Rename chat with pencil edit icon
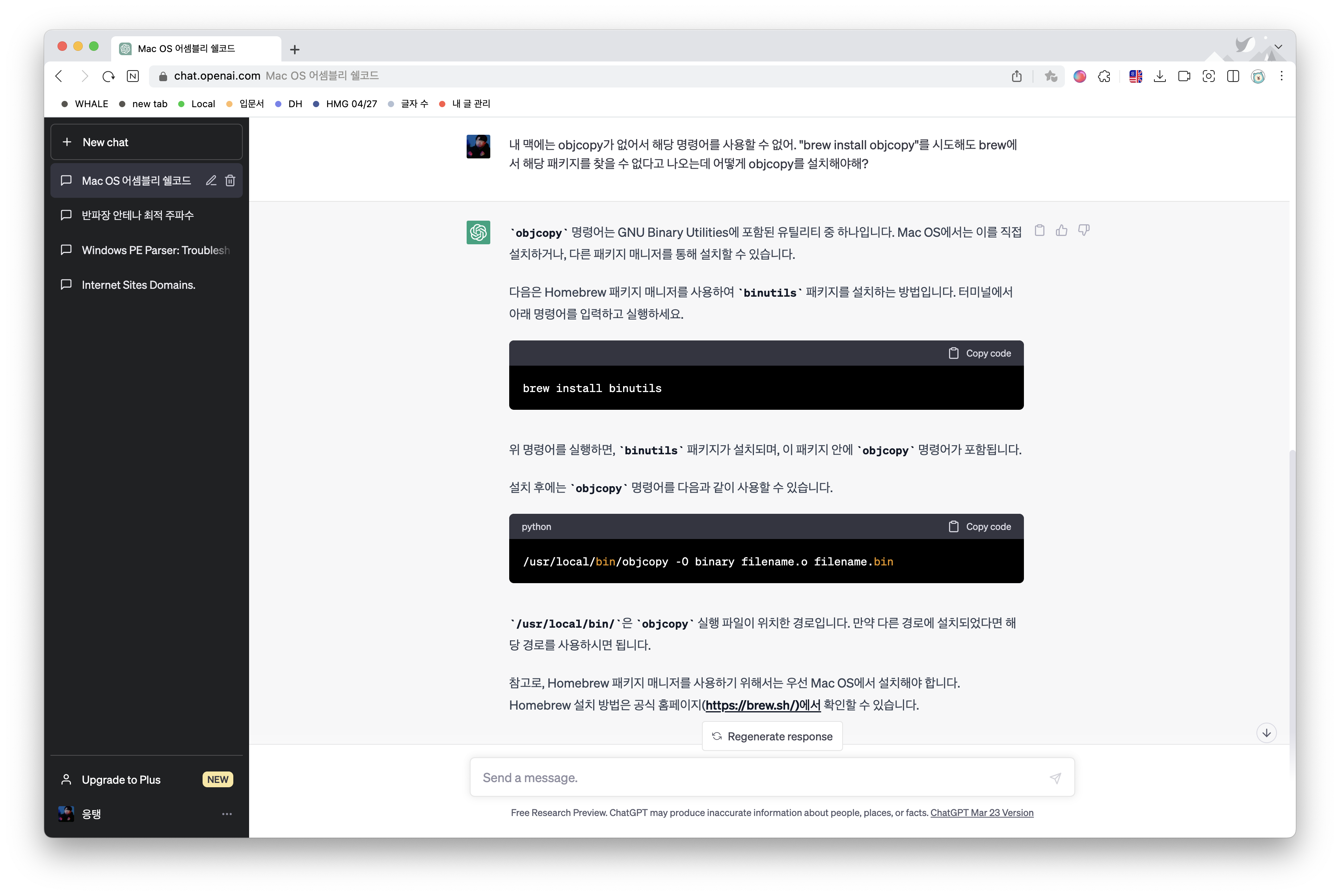Image resolution: width=1340 pixels, height=896 pixels. 211,180
